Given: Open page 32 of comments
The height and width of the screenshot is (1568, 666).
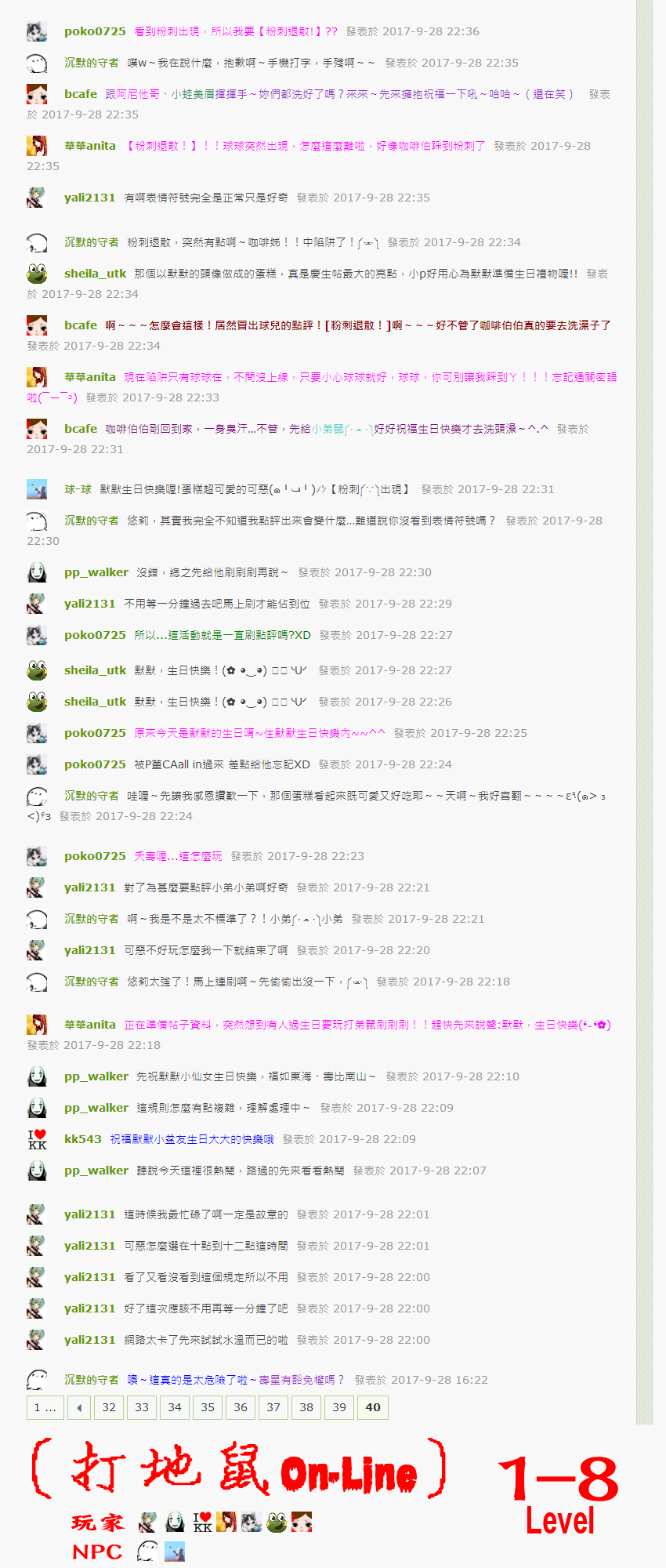Looking at the screenshot, I should 109,1407.
